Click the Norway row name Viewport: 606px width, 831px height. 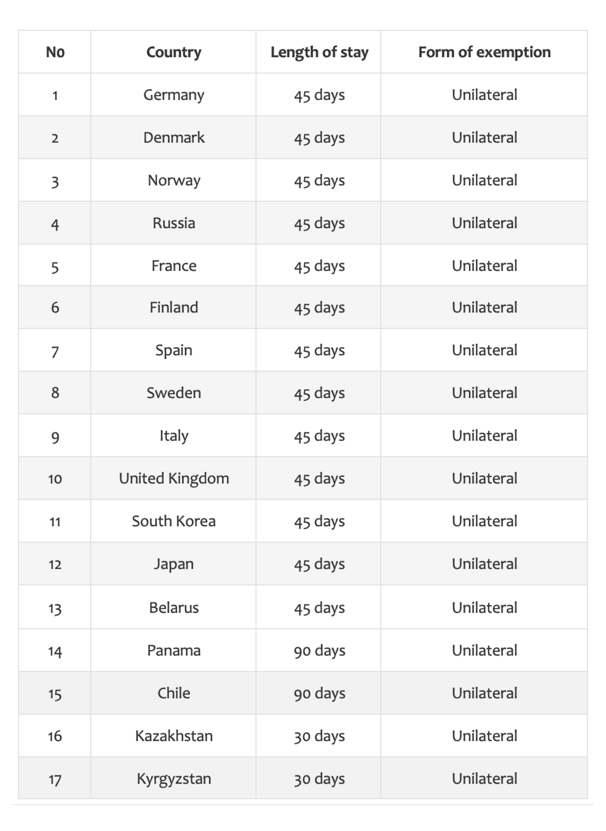tap(173, 181)
